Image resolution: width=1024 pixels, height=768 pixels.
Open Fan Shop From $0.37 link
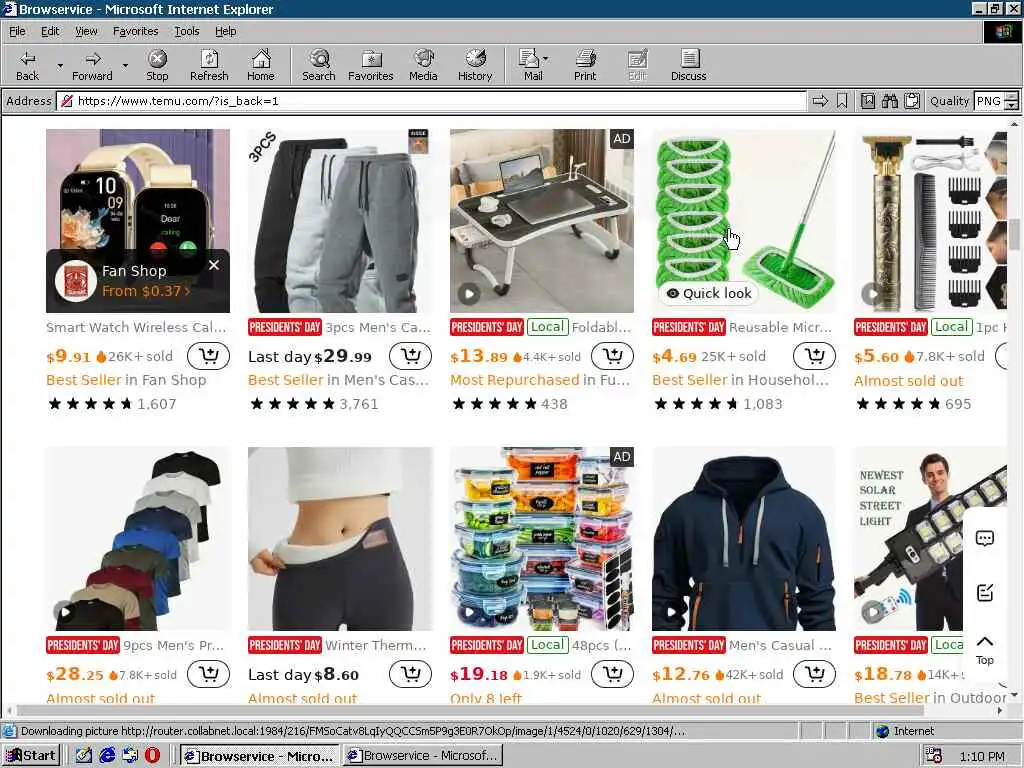pos(146,291)
